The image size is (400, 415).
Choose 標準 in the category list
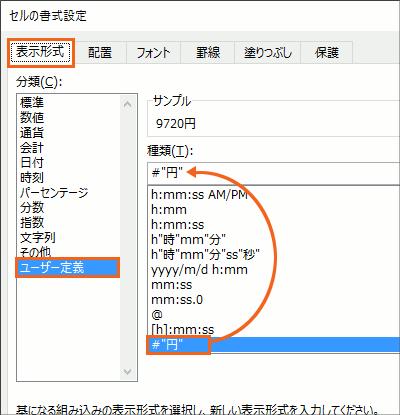click(32, 102)
